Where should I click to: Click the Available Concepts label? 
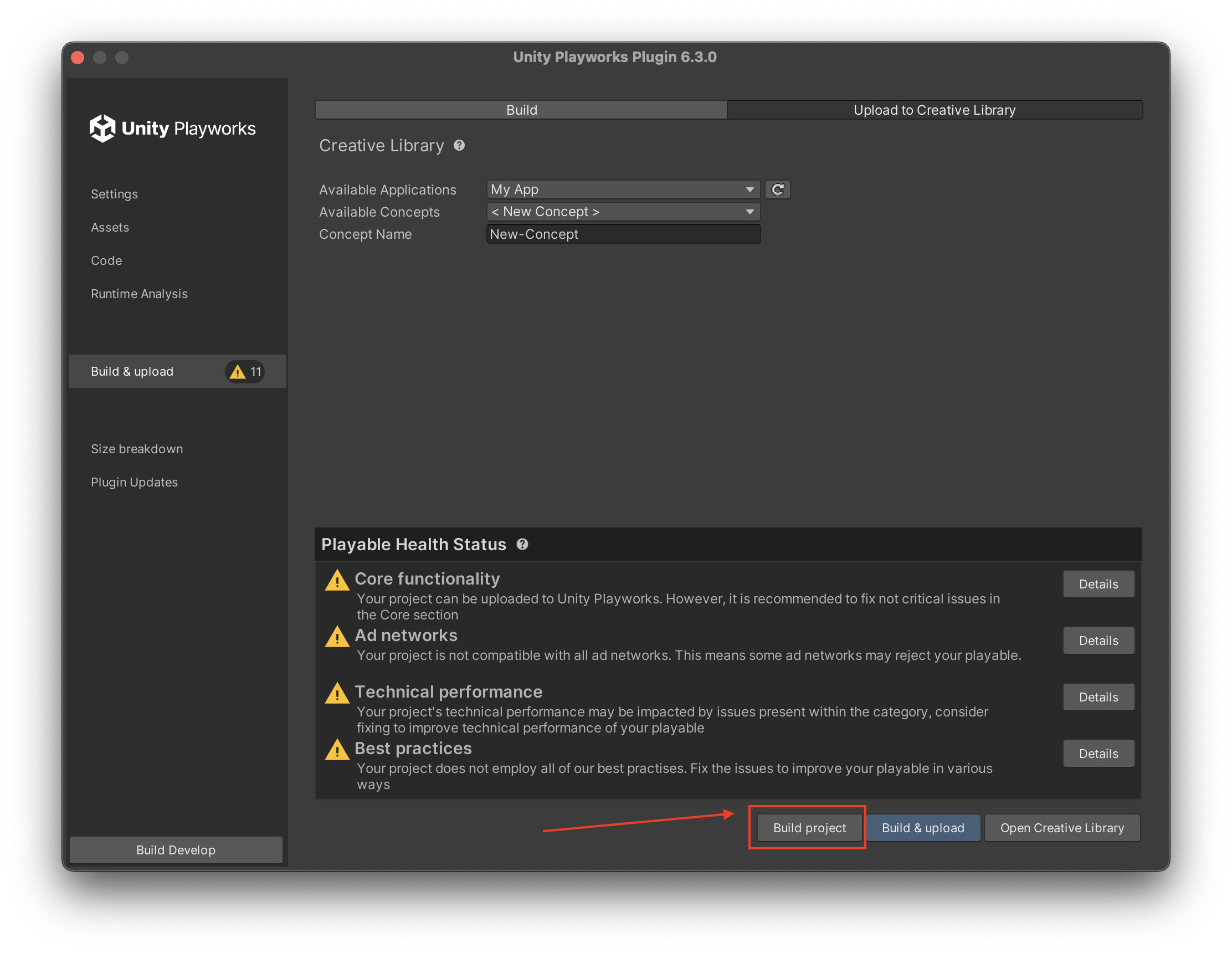pyautogui.click(x=379, y=212)
